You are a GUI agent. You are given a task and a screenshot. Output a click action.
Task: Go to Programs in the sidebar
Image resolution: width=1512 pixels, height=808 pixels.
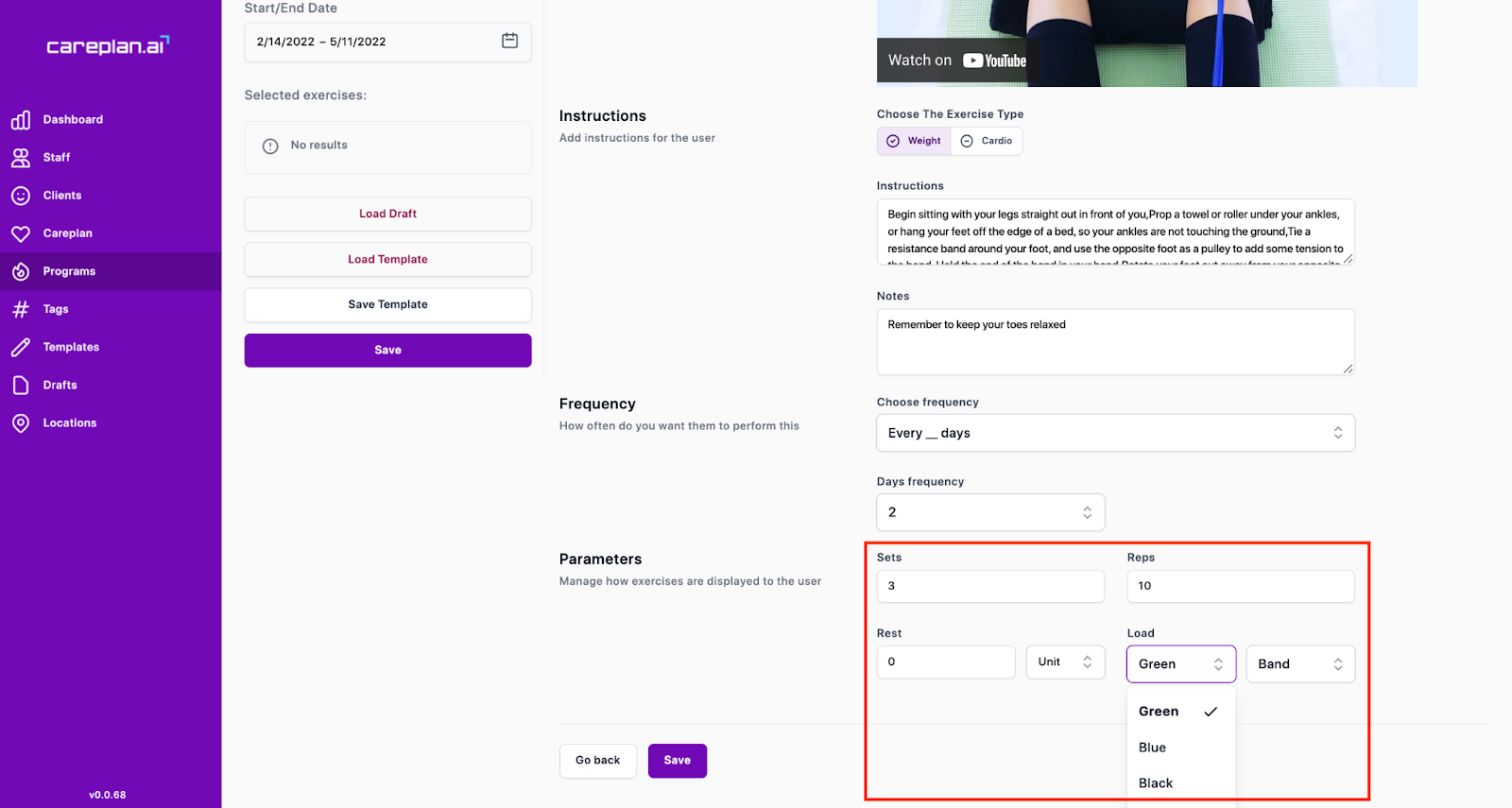point(69,271)
